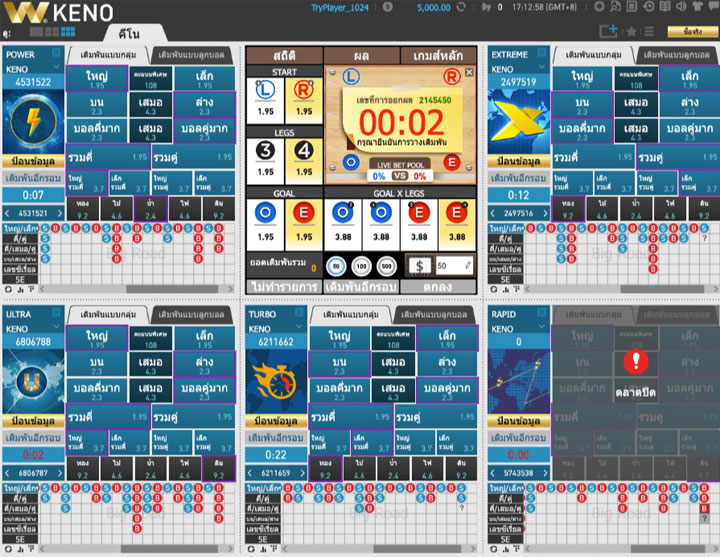Go to next draw after 4531521

point(59,213)
